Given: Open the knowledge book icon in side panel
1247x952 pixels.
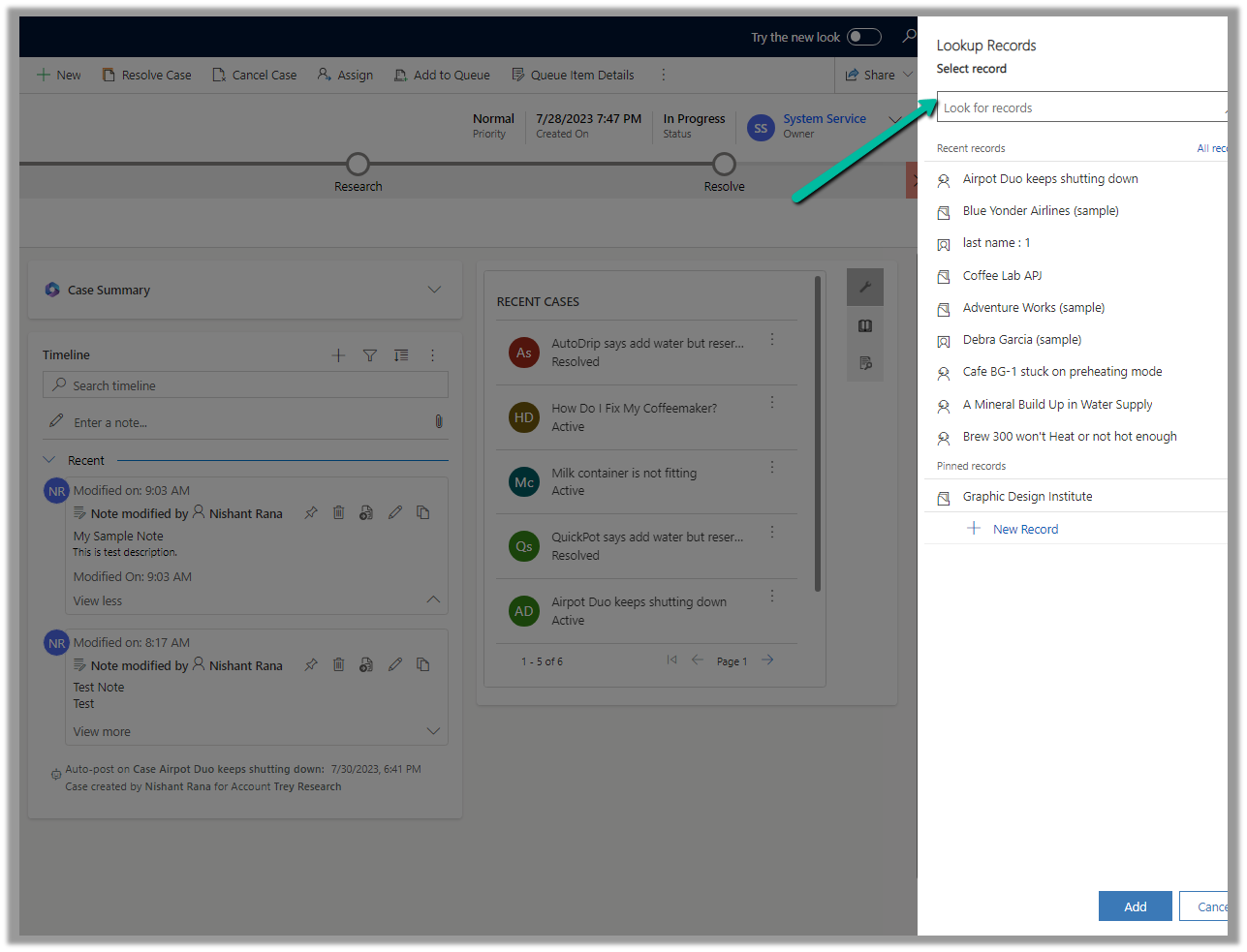Looking at the screenshot, I should pyautogui.click(x=865, y=326).
